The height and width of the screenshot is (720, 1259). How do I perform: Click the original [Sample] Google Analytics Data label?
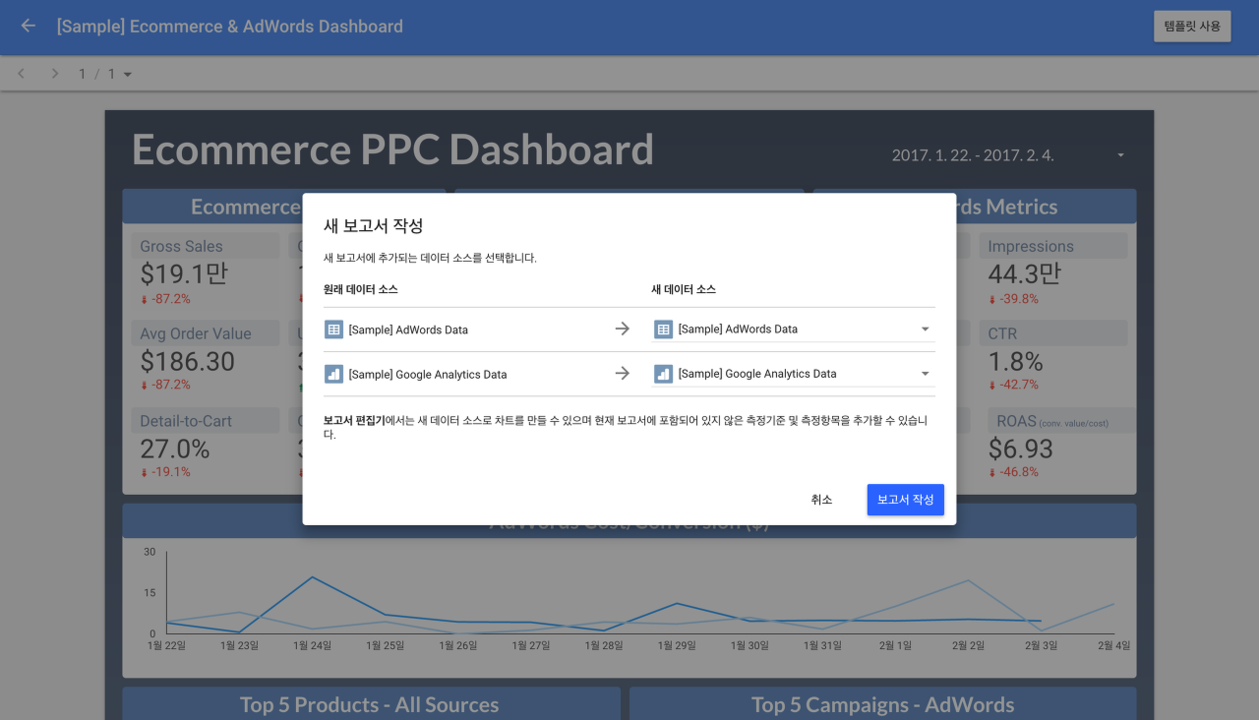(x=427, y=375)
